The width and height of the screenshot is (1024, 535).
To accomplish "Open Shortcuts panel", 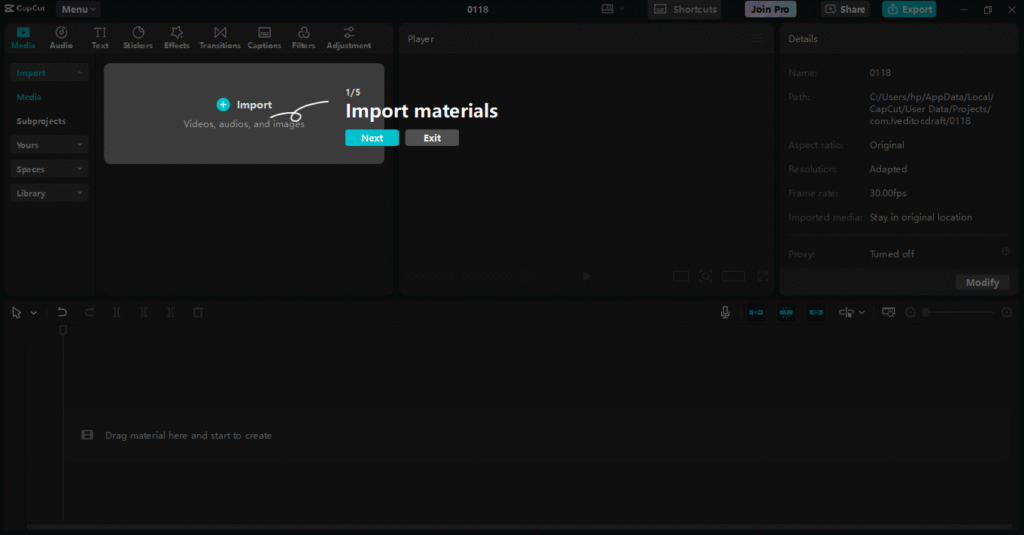I will click(685, 9).
